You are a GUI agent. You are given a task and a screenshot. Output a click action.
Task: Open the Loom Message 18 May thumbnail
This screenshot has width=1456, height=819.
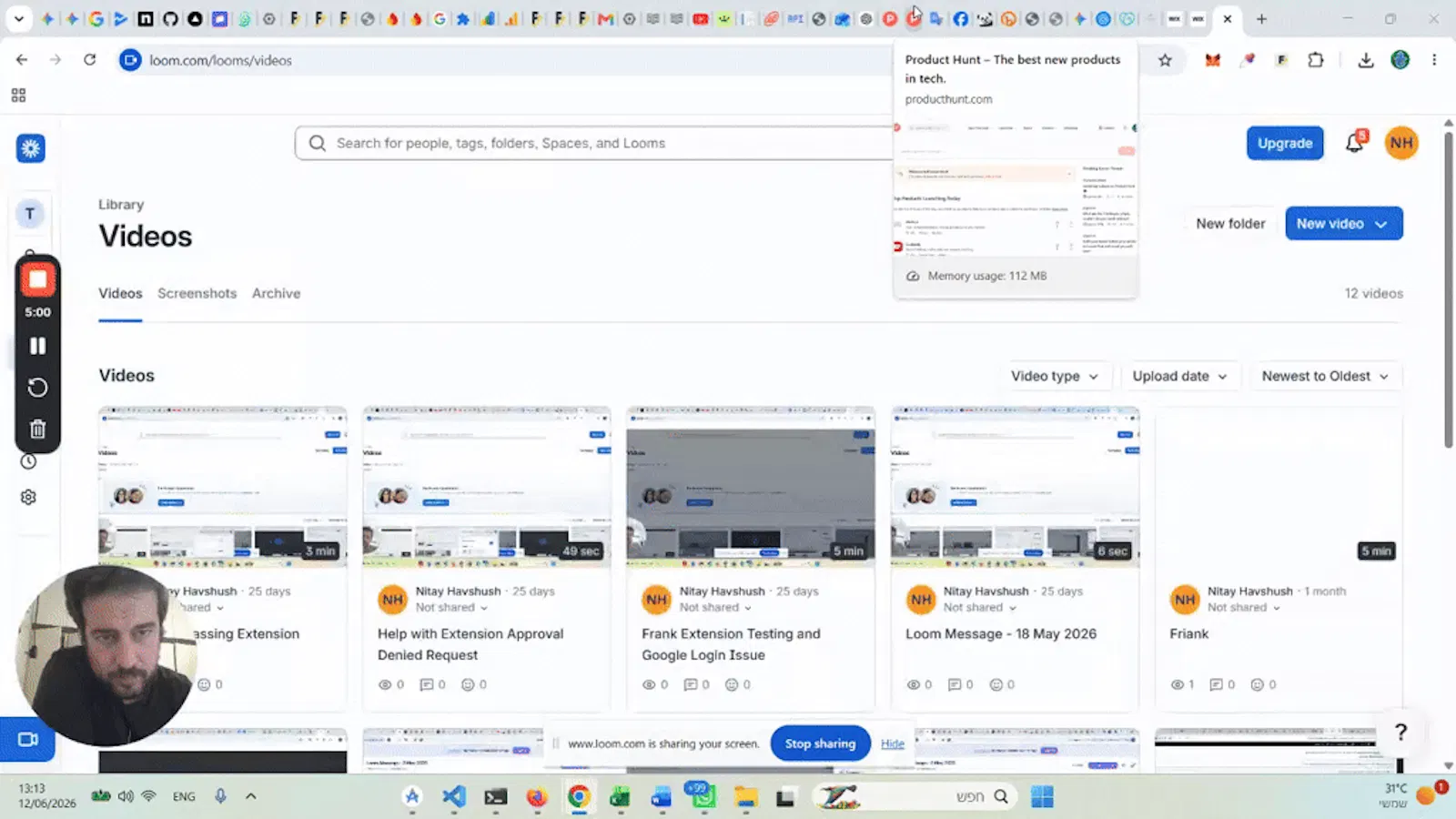(1015, 487)
